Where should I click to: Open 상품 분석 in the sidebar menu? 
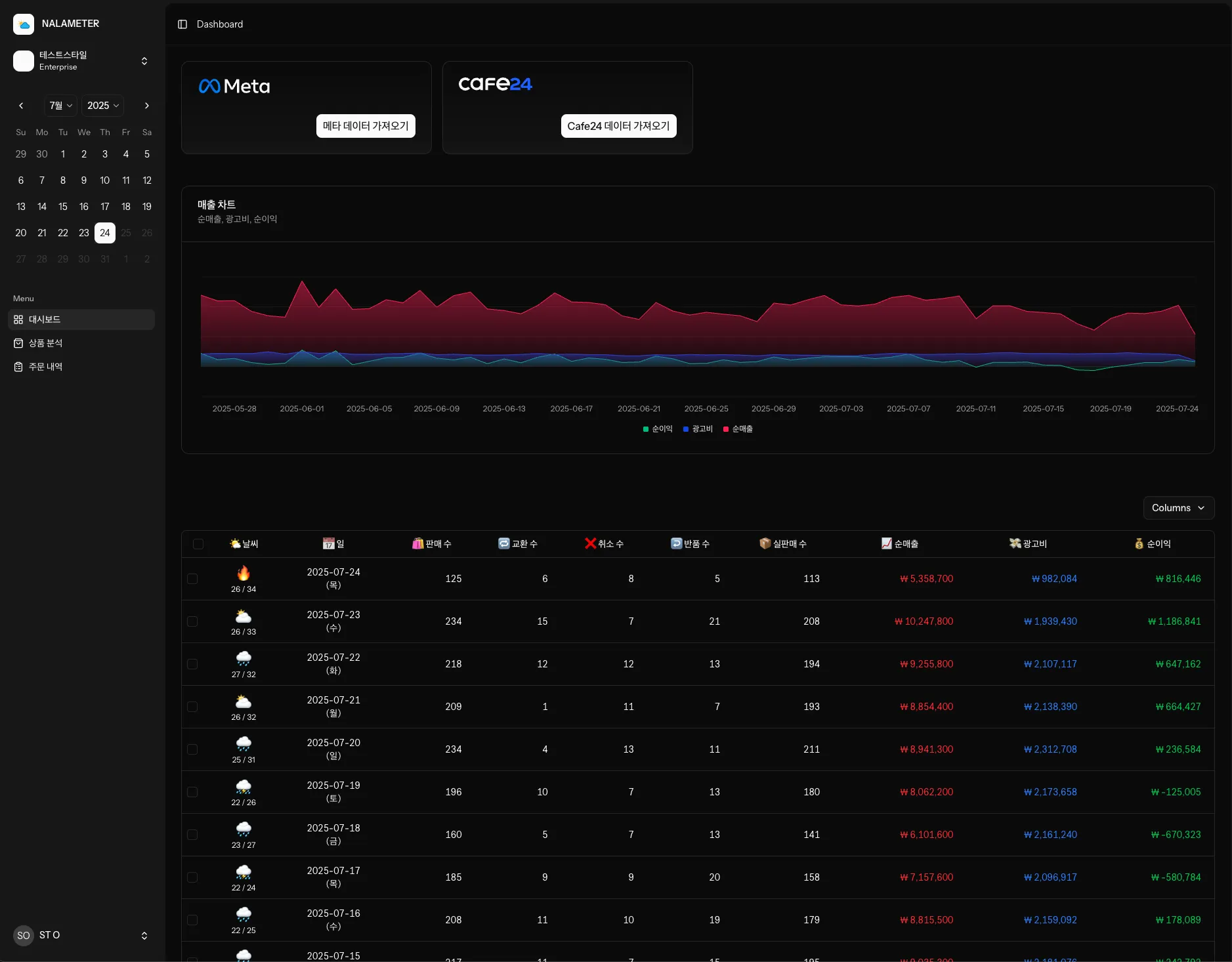pyautogui.click(x=45, y=343)
